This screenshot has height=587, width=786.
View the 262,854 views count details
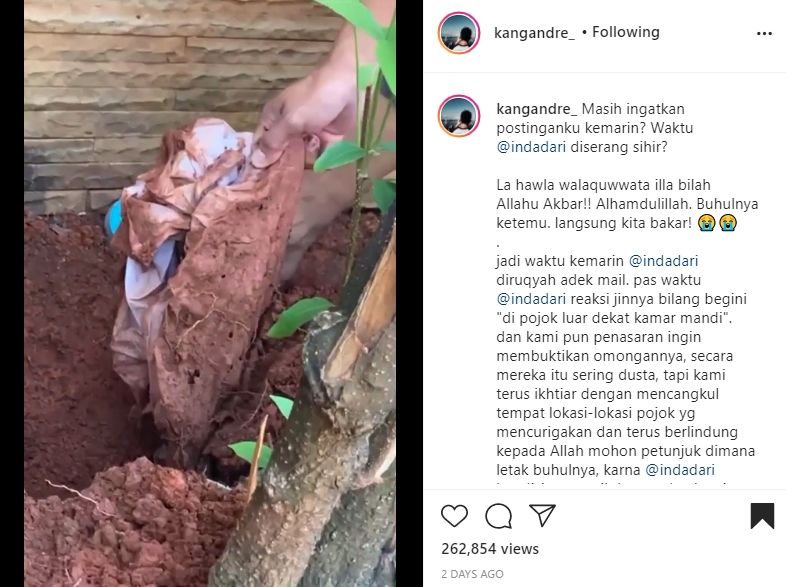coord(490,549)
